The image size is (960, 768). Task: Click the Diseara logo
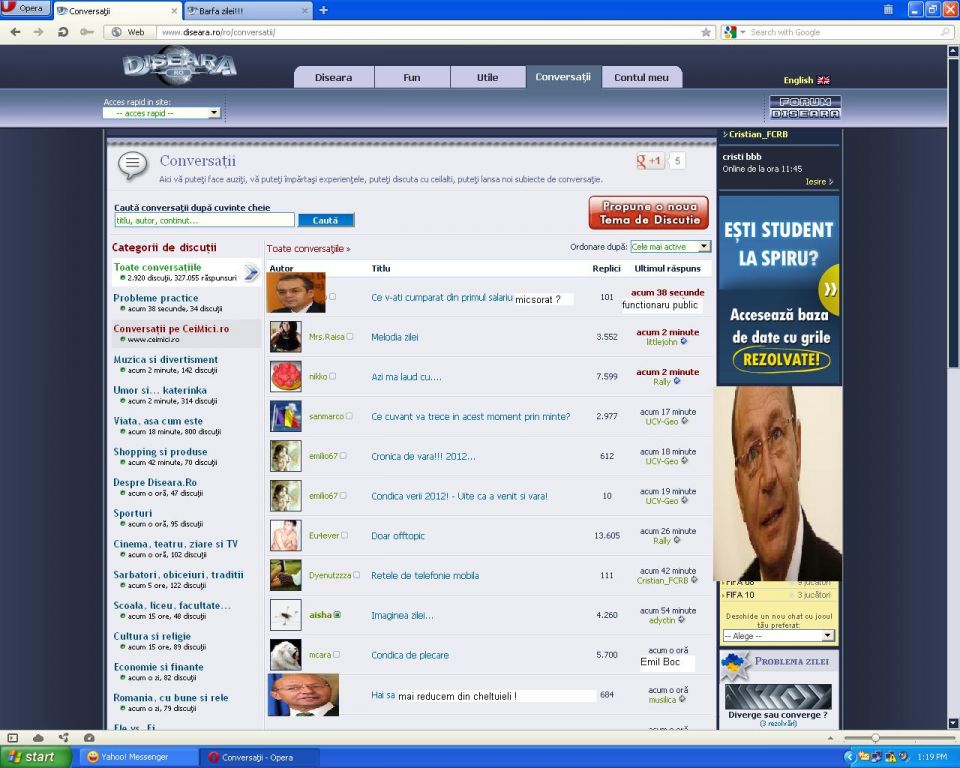(179, 65)
